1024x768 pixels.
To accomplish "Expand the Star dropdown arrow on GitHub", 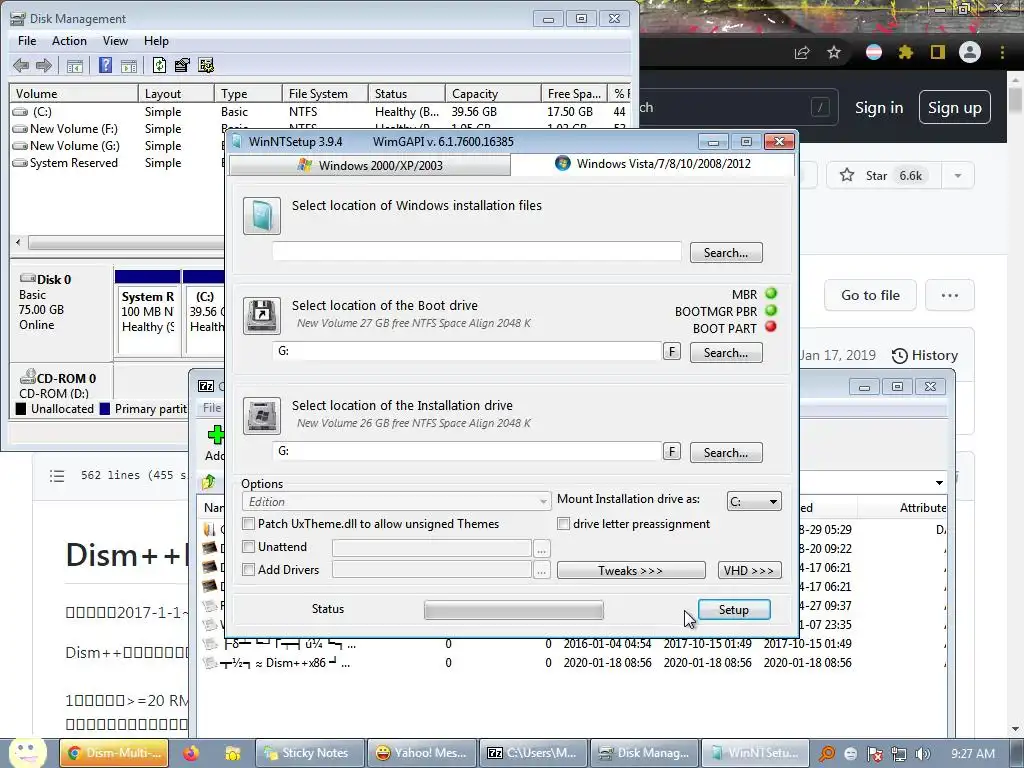I will (957, 176).
